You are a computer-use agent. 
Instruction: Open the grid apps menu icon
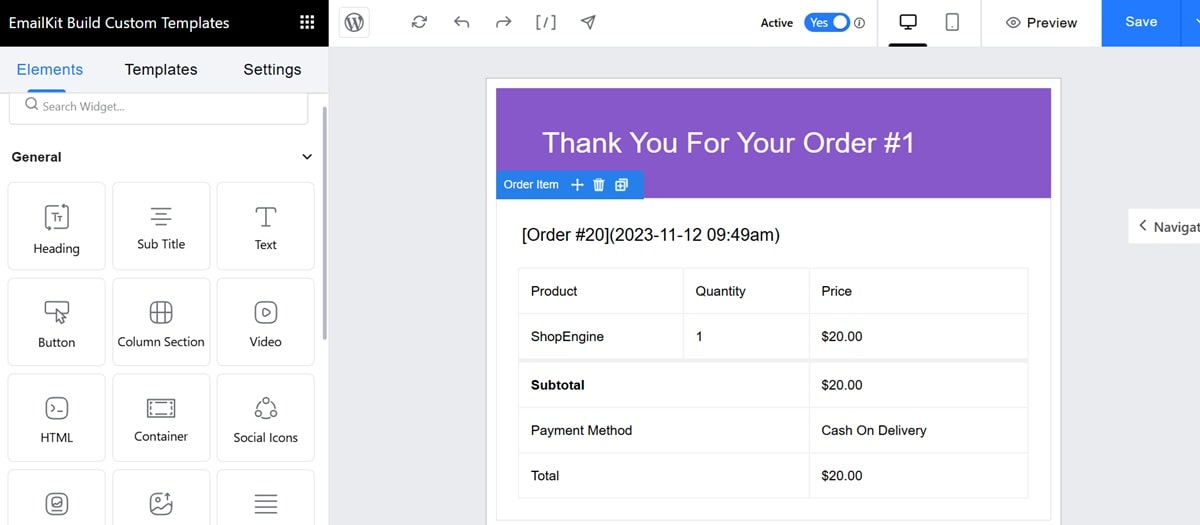click(x=307, y=22)
